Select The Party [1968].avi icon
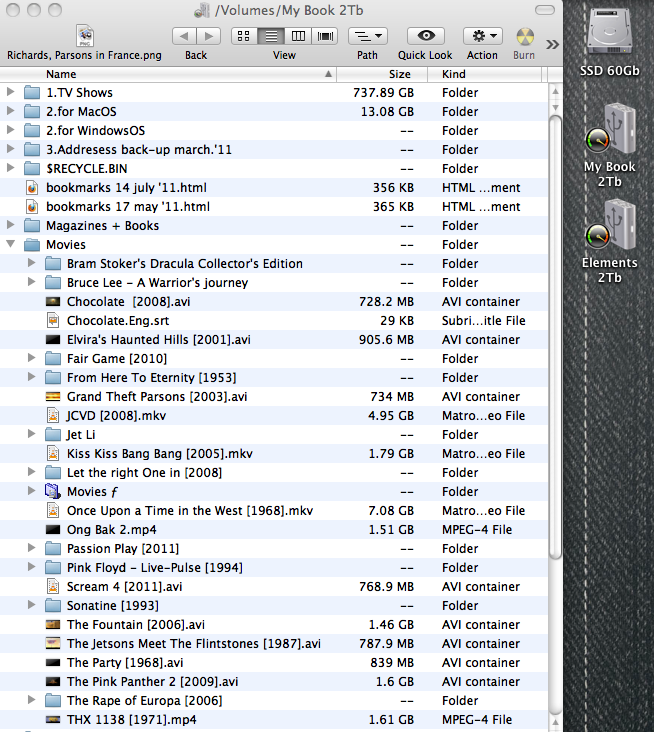654x732 pixels. coord(53,662)
